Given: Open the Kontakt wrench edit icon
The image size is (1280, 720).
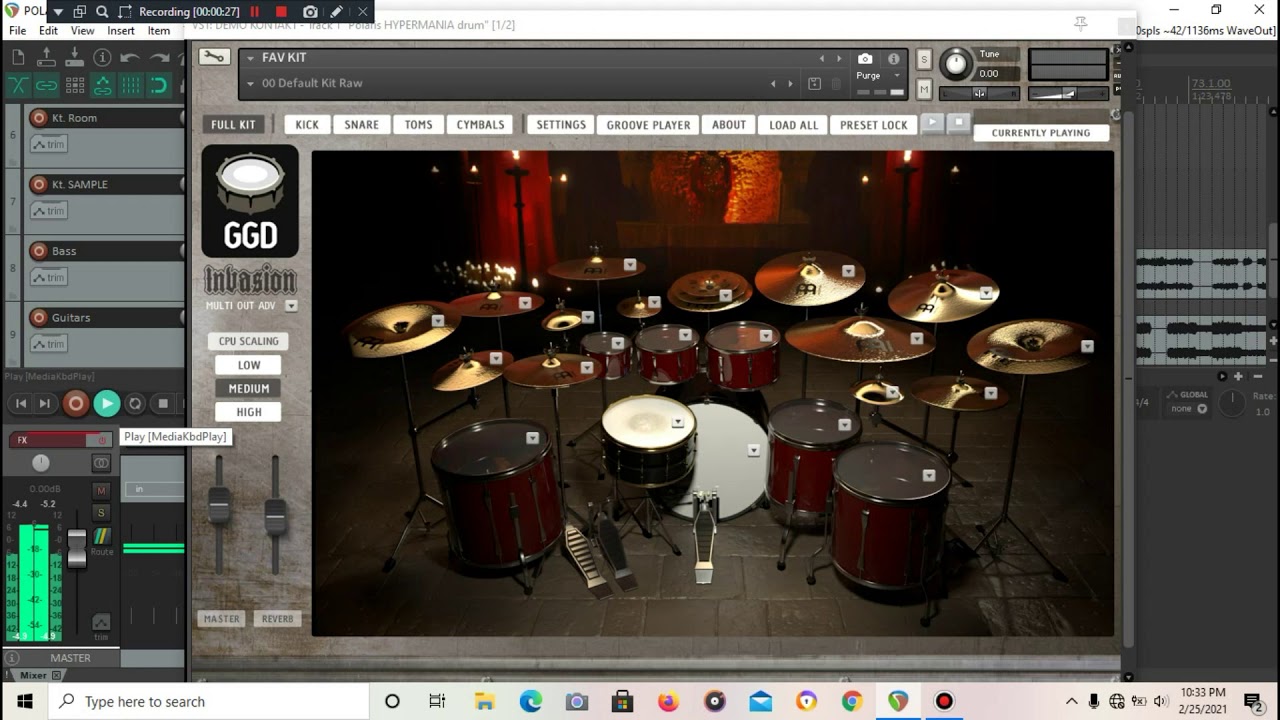Looking at the screenshot, I should [x=213, y=57].
